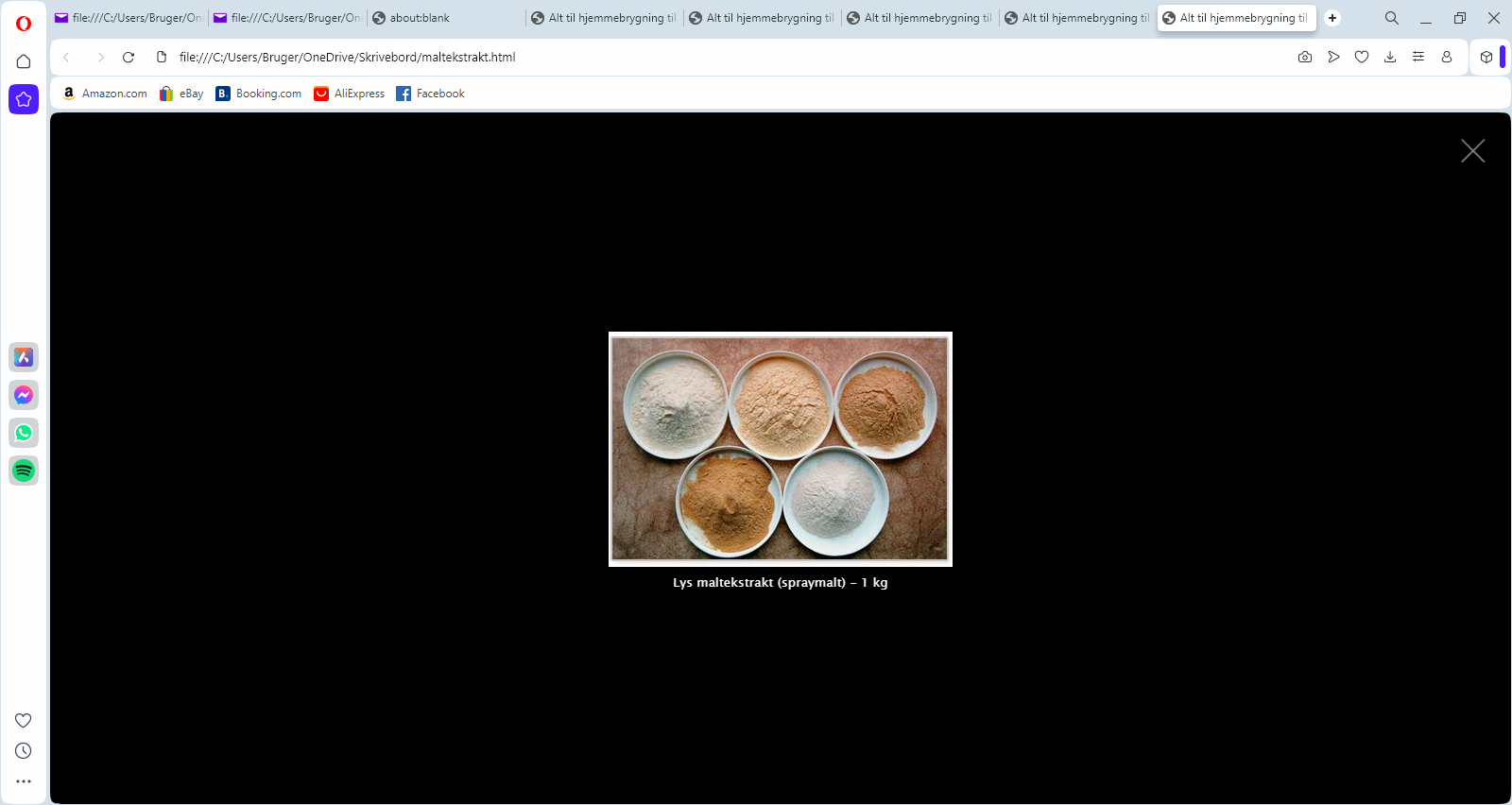Click the file page icon in address bar

tap(162, 57)
